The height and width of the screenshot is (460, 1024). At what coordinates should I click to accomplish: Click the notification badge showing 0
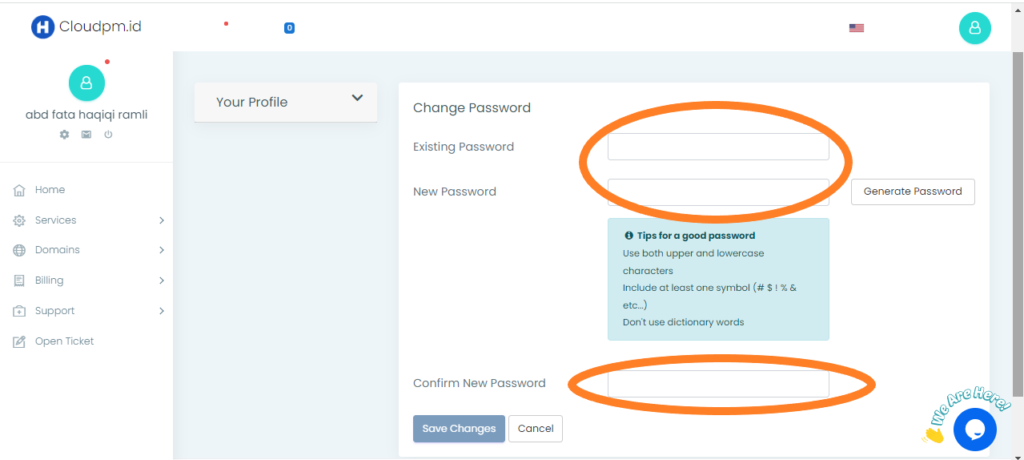coord(289,28)
